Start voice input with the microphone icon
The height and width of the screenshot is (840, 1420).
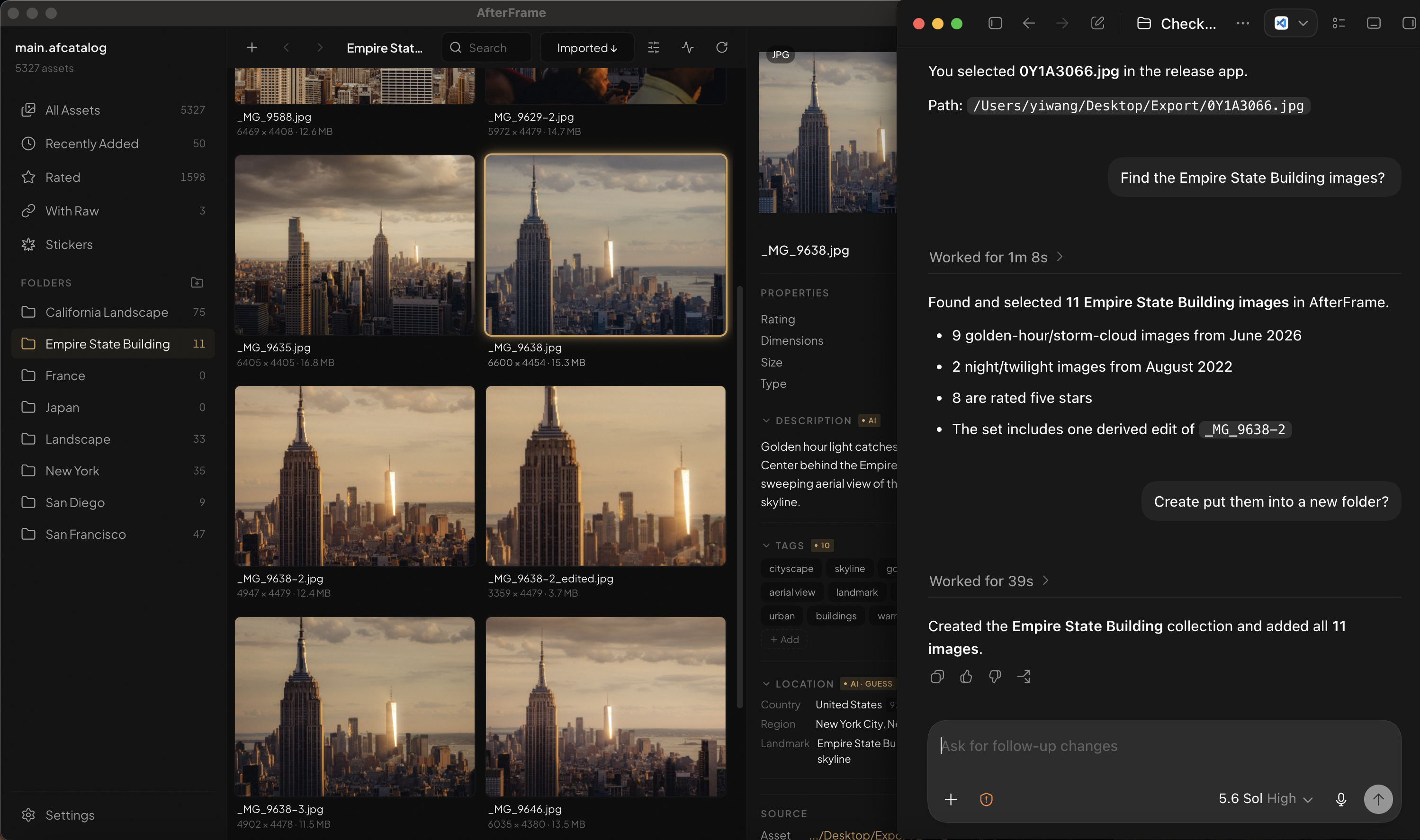click(x=1341, y=799)
